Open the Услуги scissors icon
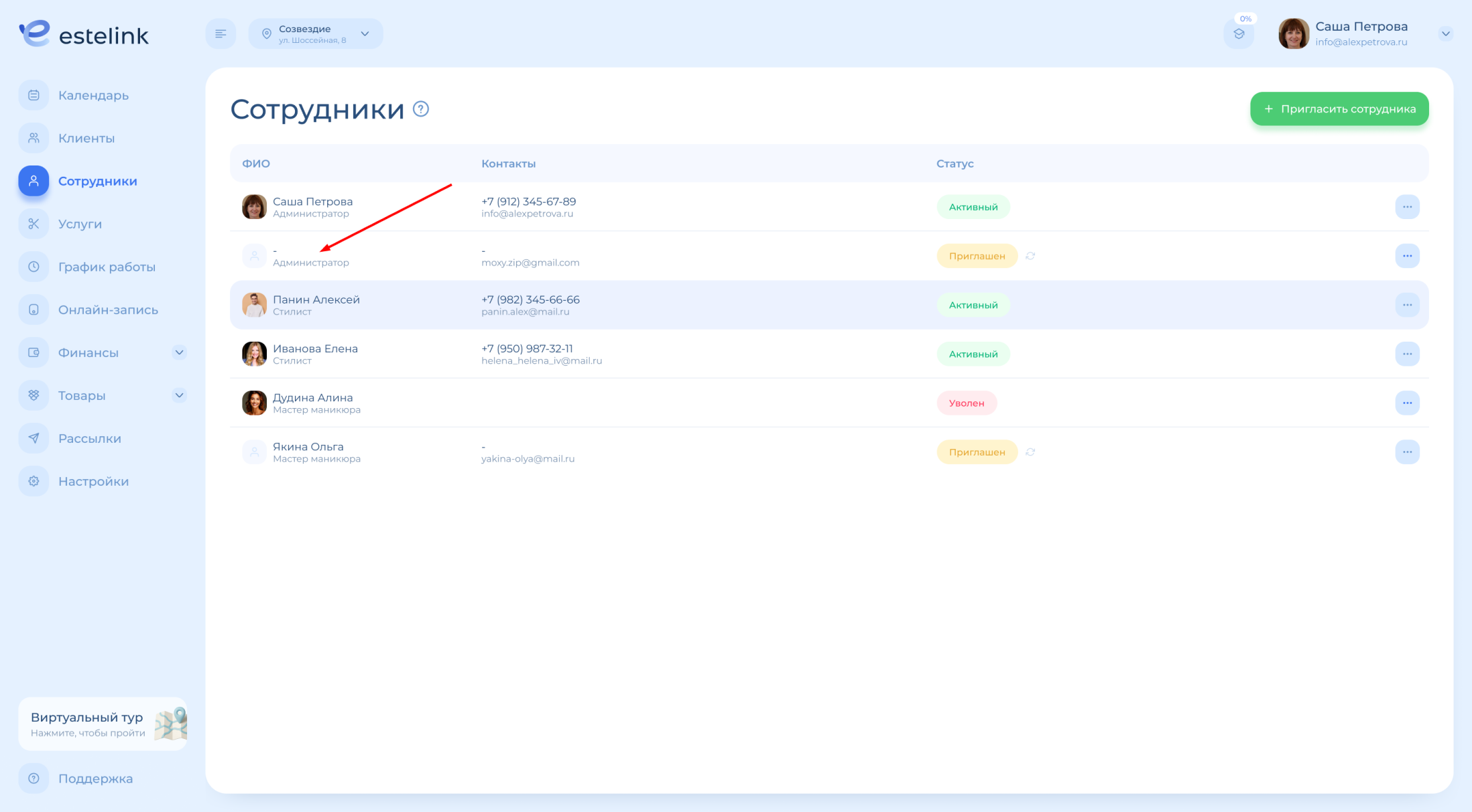 tap(34, 224)
